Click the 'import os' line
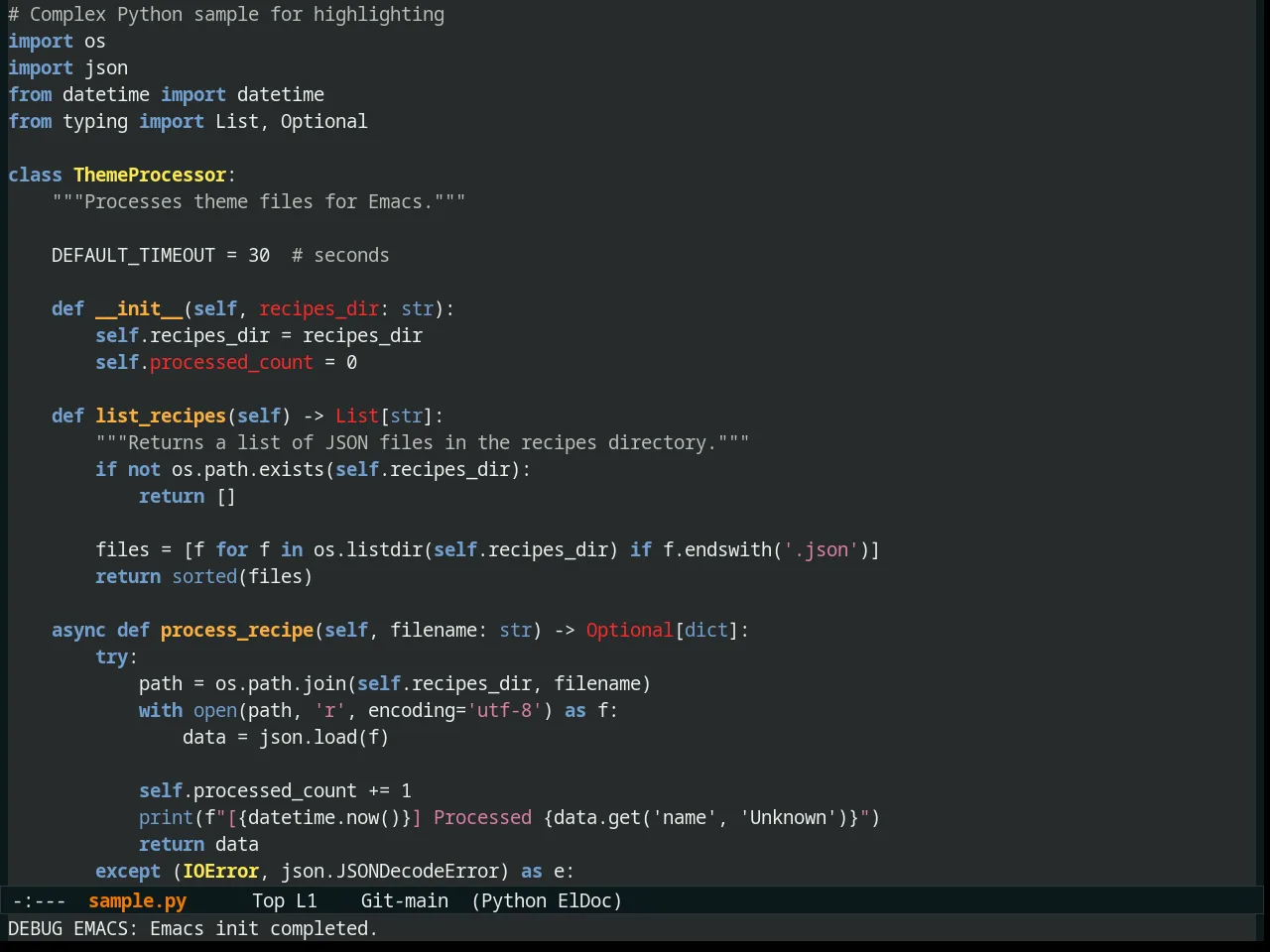 pyautogui.click(x=57, y=41)
